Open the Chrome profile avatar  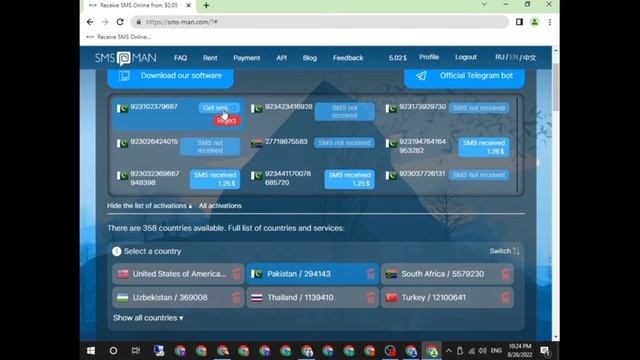point(534,22)
